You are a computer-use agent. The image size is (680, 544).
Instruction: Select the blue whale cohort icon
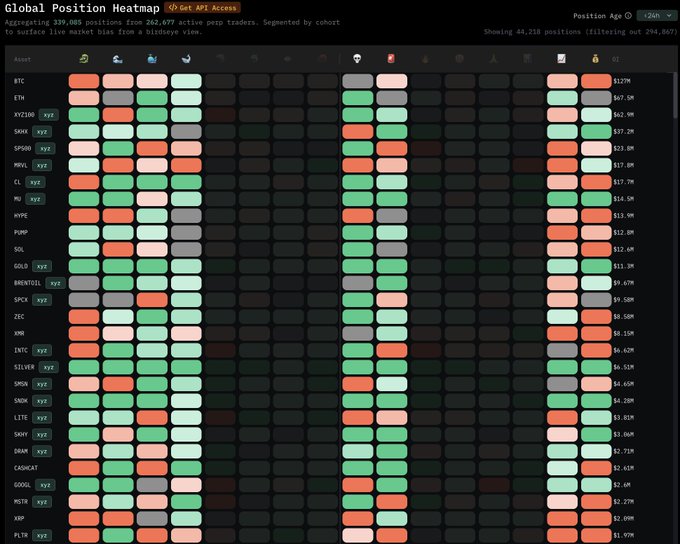152,59
